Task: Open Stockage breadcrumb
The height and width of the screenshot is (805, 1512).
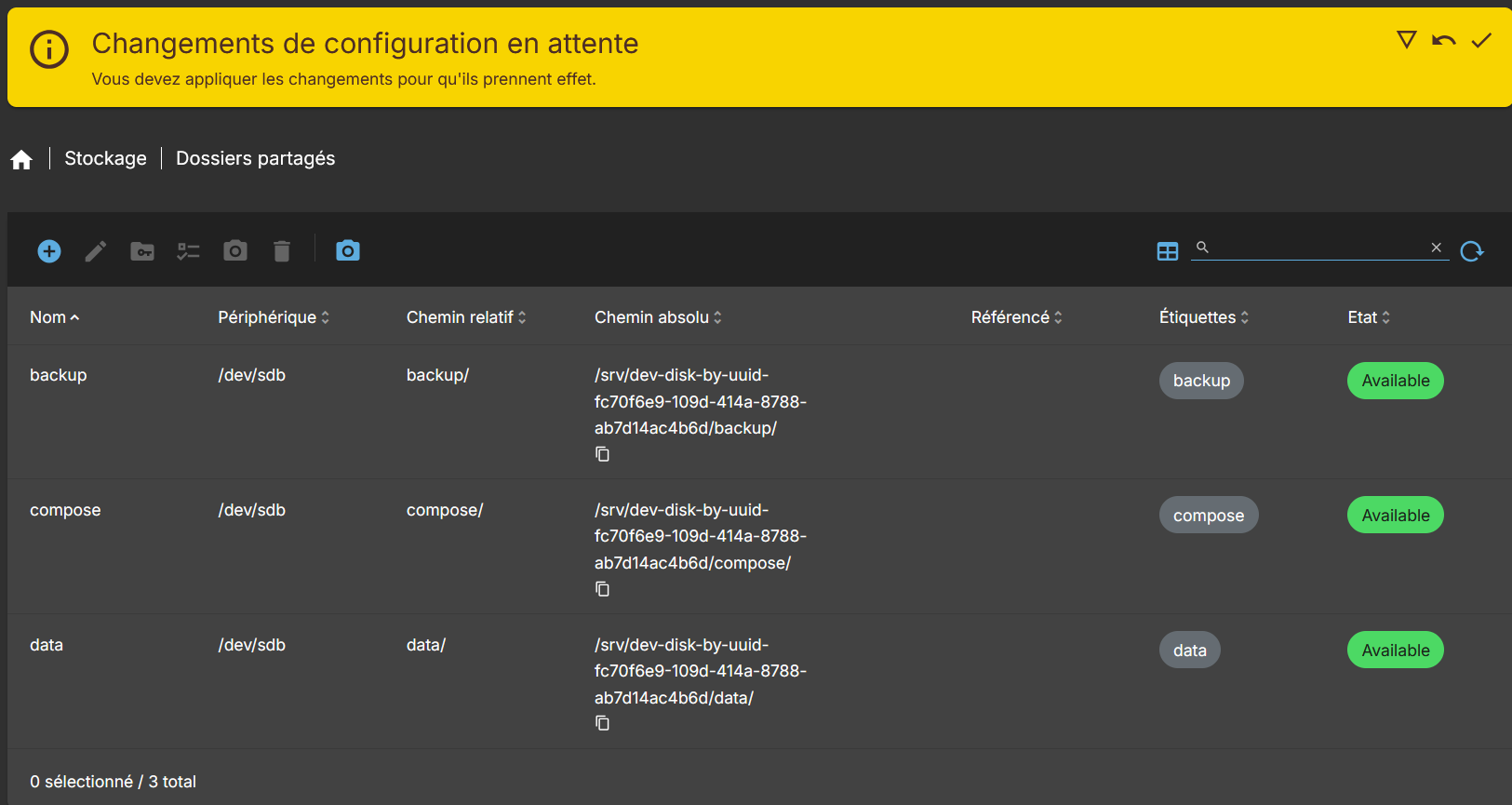Action: 105,158
